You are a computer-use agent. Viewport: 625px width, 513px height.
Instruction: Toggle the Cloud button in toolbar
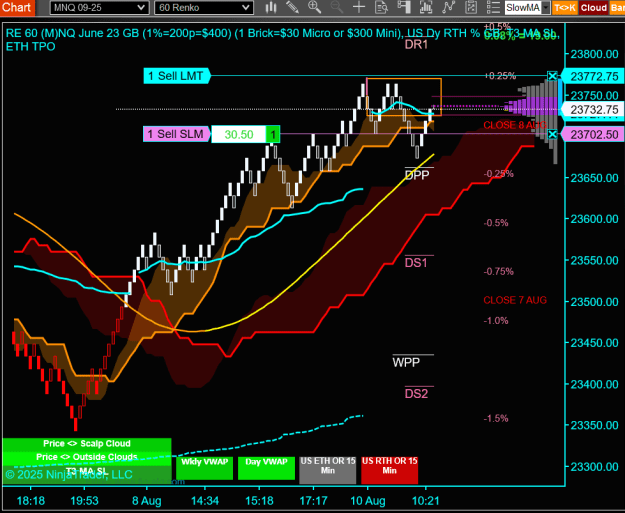[x=594, y=8]
